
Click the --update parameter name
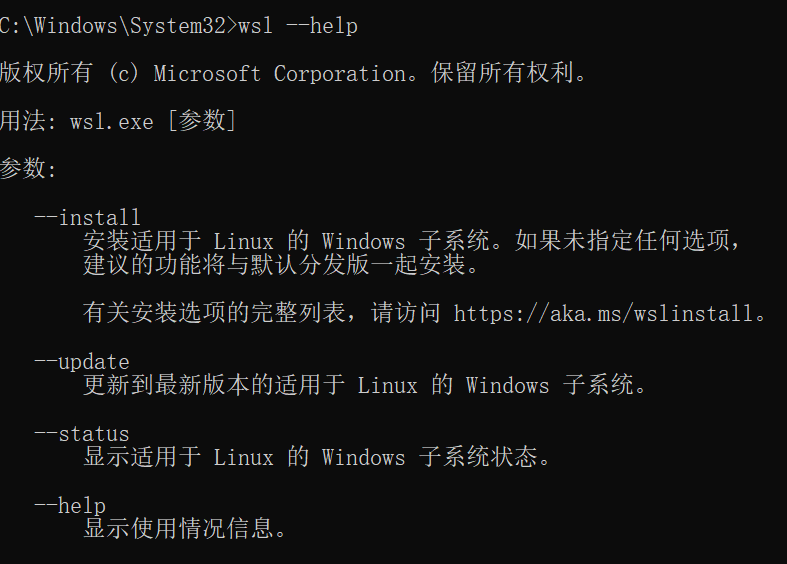click(x=82, y=362)
